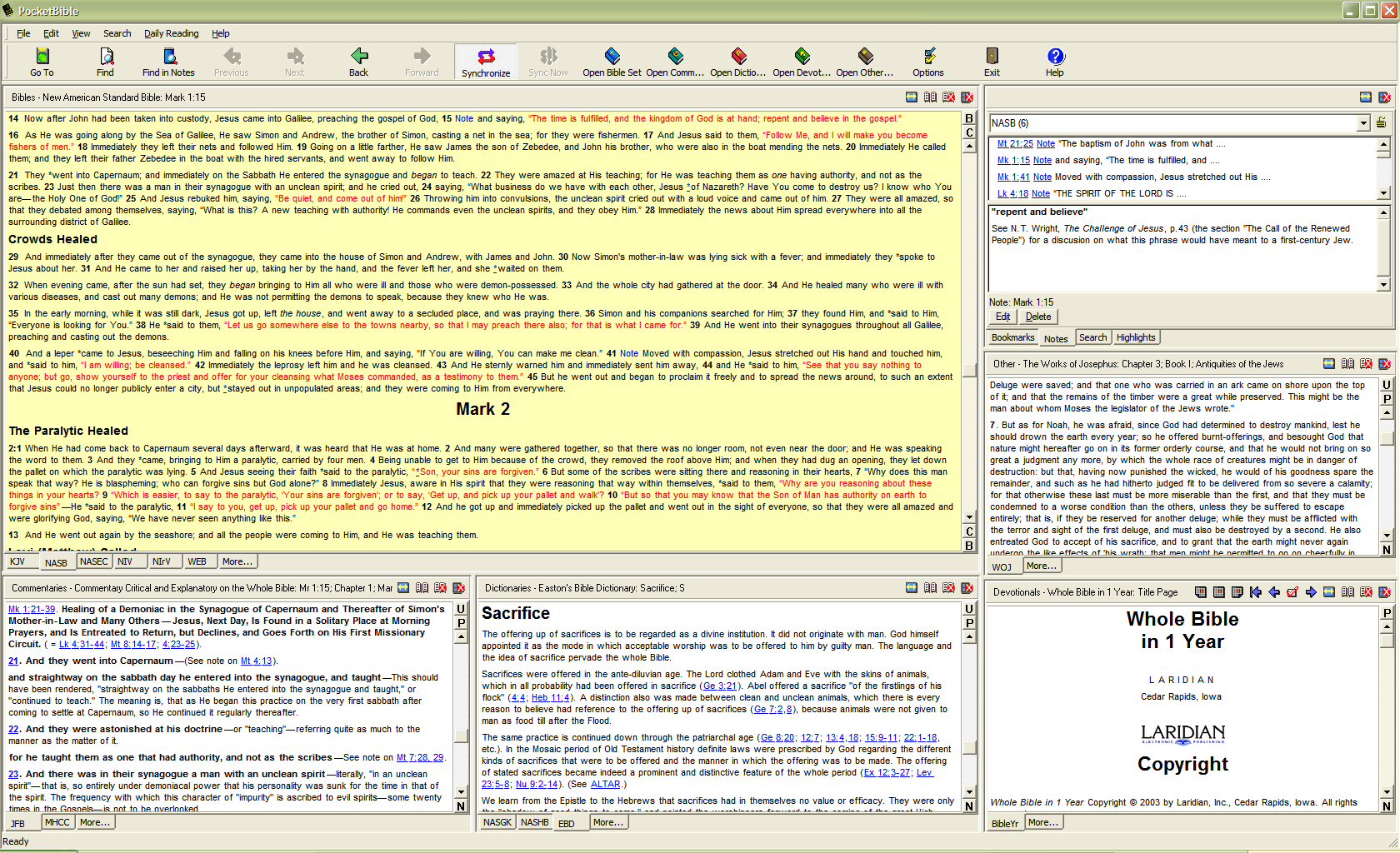The image size is (1400, 853).
Task: Click the Delete note button
Action: tap(1037, 317)
